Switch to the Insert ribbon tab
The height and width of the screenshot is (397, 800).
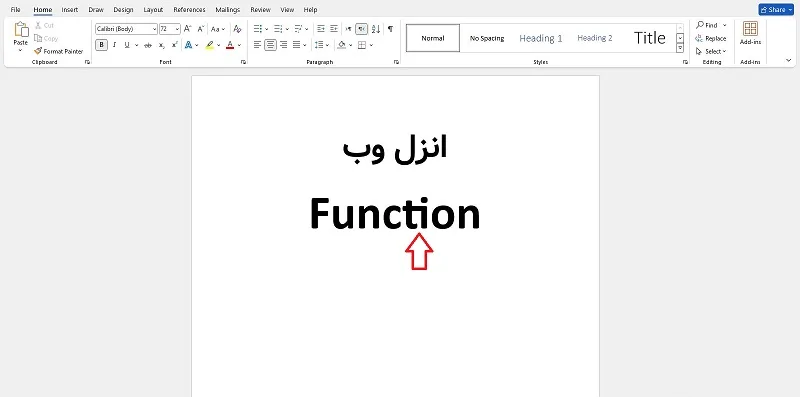pyautogui.click(x=70, y=10)
